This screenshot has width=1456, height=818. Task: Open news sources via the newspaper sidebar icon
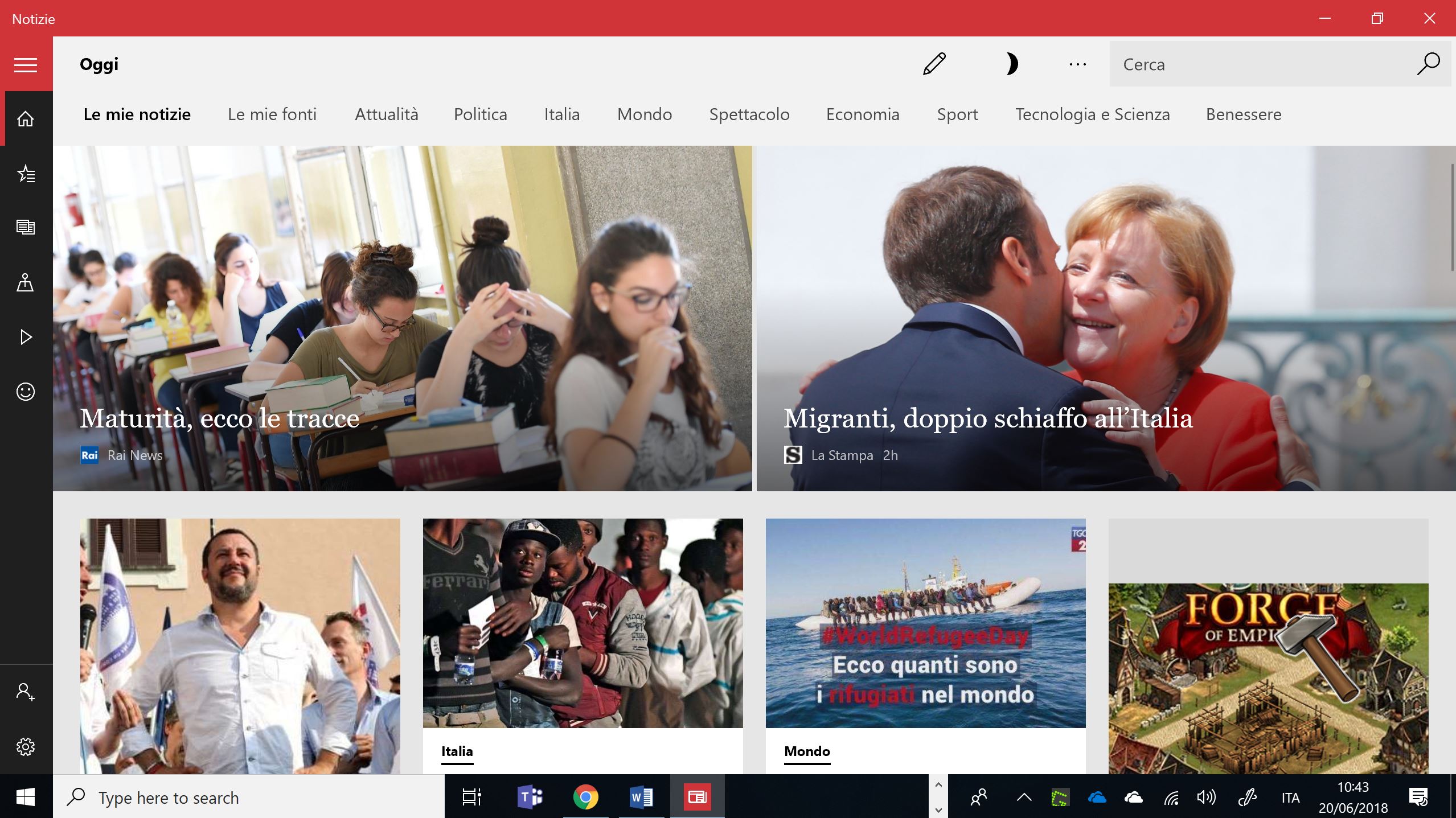pos(26,227)
